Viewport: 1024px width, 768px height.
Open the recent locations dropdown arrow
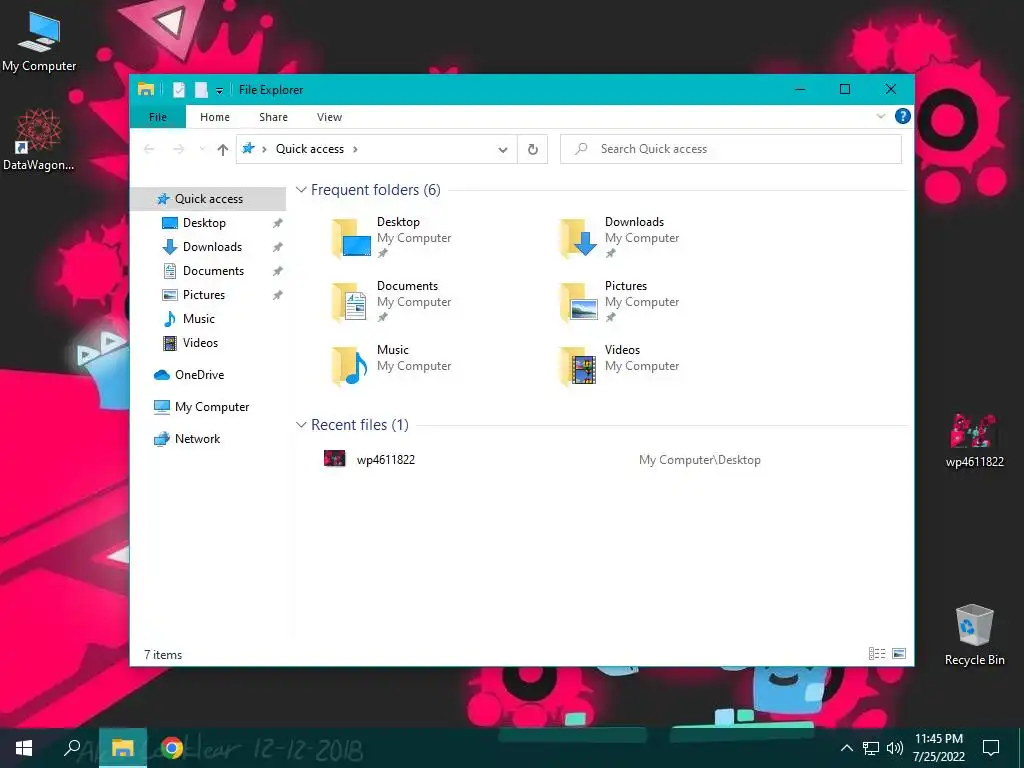(202, 149)
